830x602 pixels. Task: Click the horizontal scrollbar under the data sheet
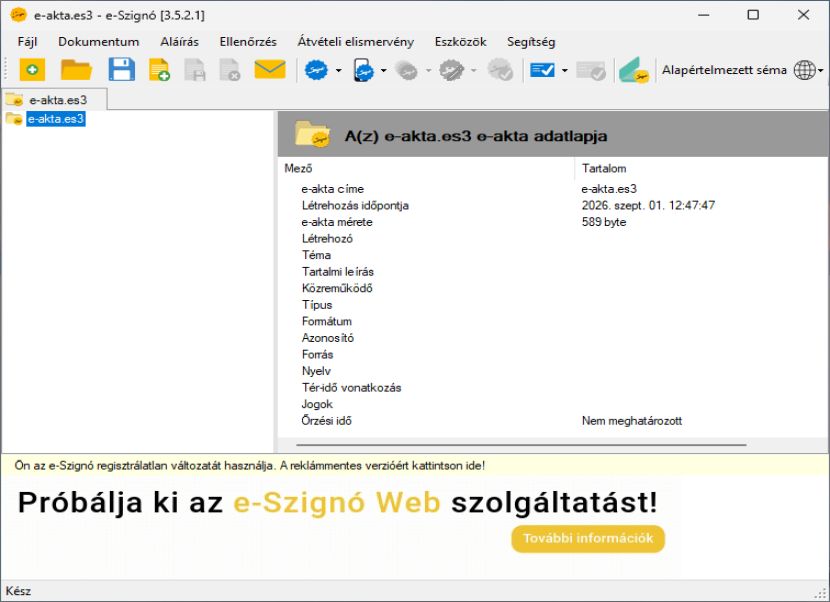[521, 445]
